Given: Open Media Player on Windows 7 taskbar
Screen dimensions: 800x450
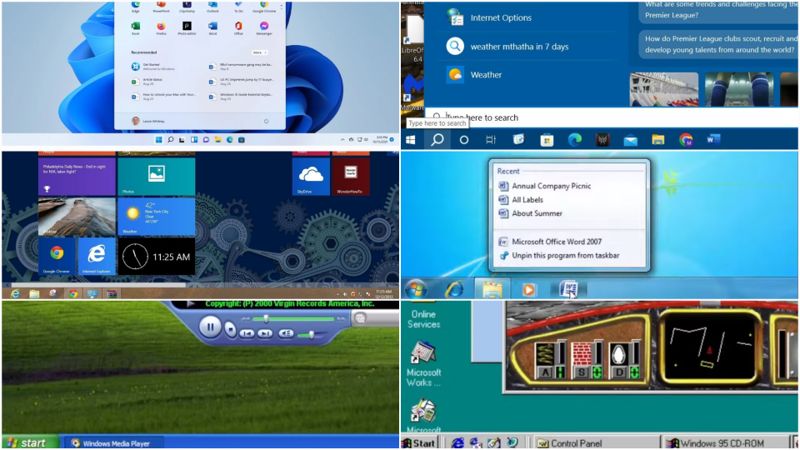Looking at the screenshot, I should click(x=529, y=289).
